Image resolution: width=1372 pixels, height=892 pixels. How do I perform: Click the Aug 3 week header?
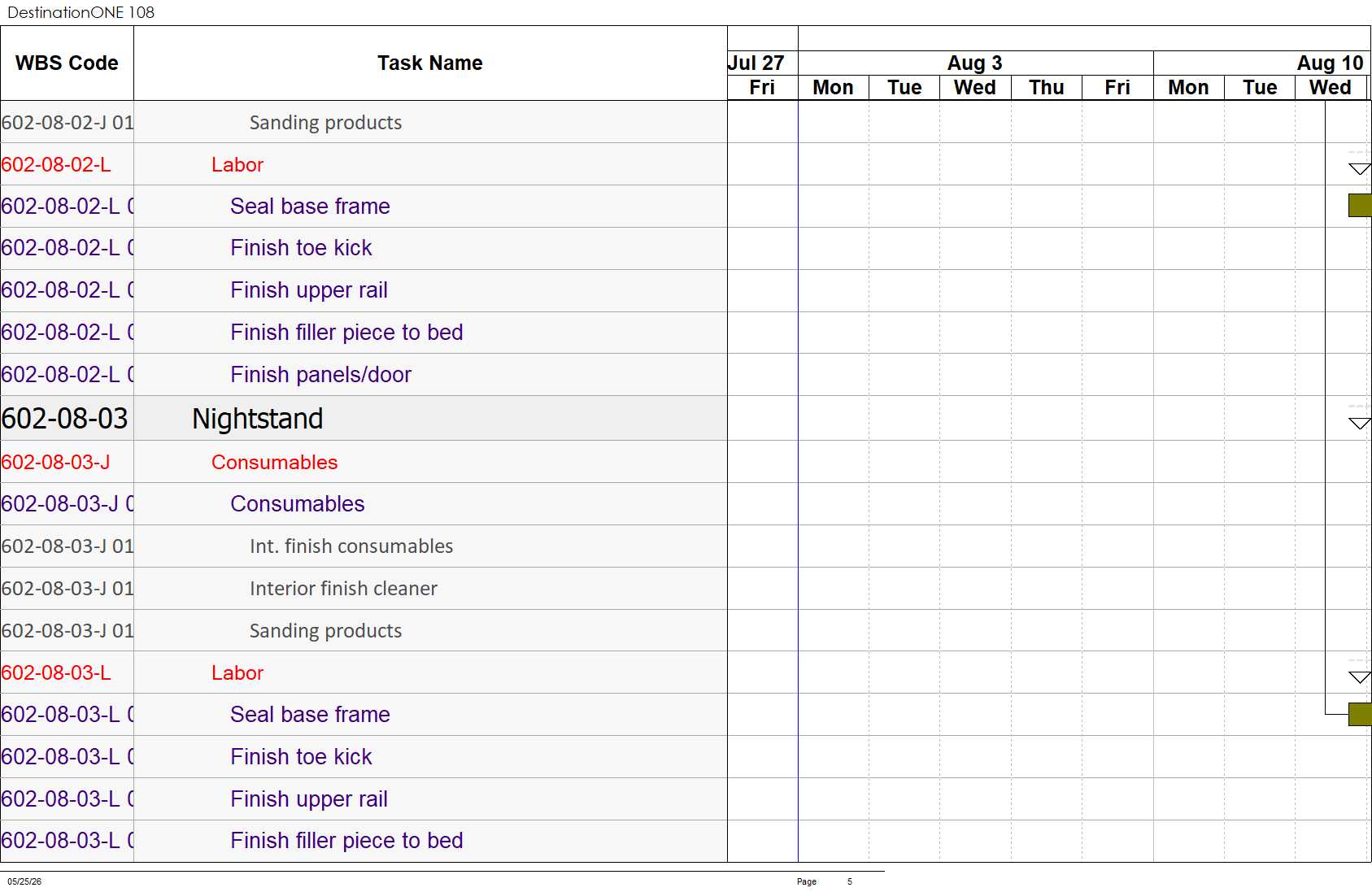(x=975, y=63)
